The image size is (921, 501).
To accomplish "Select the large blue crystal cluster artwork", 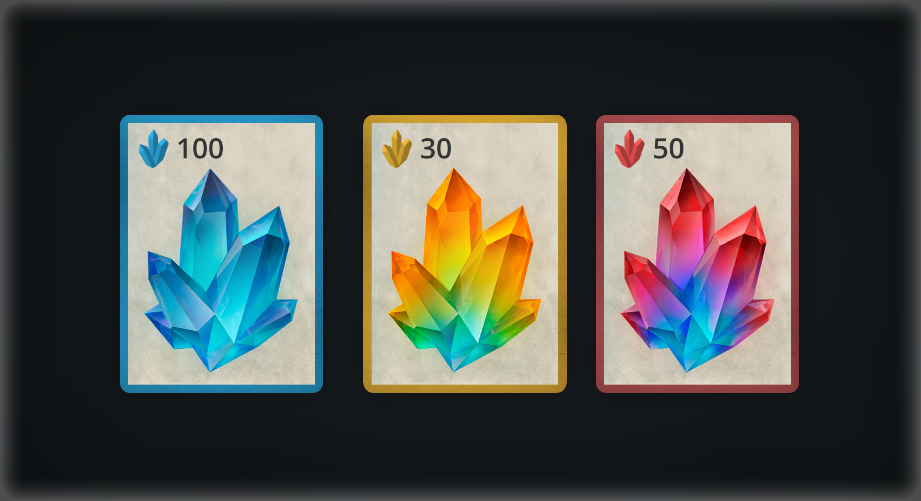I will tap(221, 270).
